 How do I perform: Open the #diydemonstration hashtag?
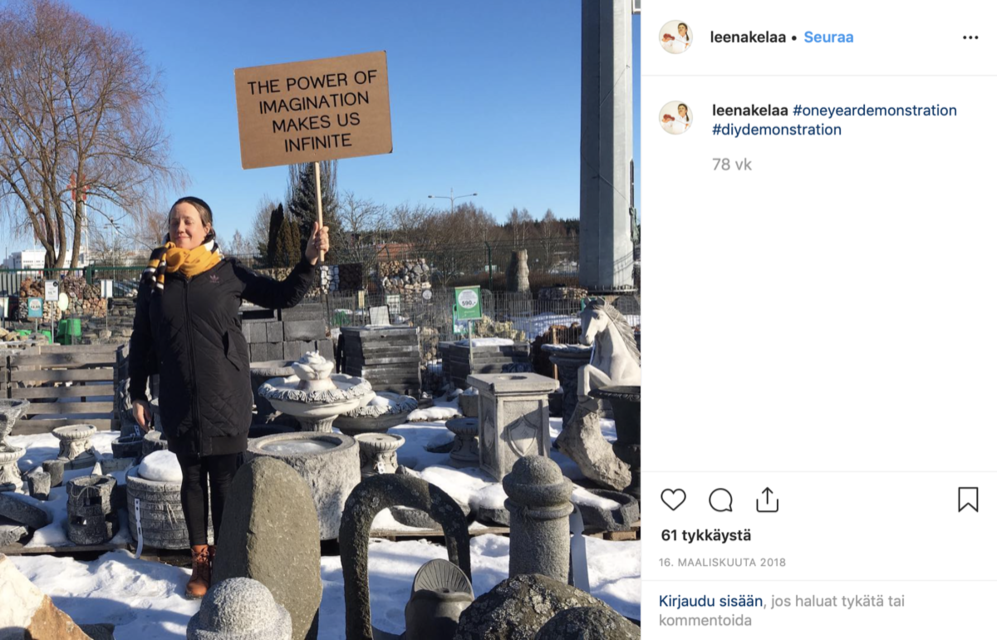click(776, 130)
